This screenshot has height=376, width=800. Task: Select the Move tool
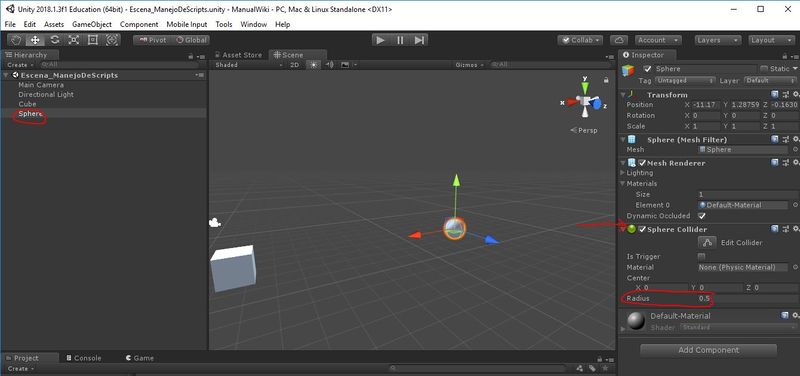pos(35,40)
